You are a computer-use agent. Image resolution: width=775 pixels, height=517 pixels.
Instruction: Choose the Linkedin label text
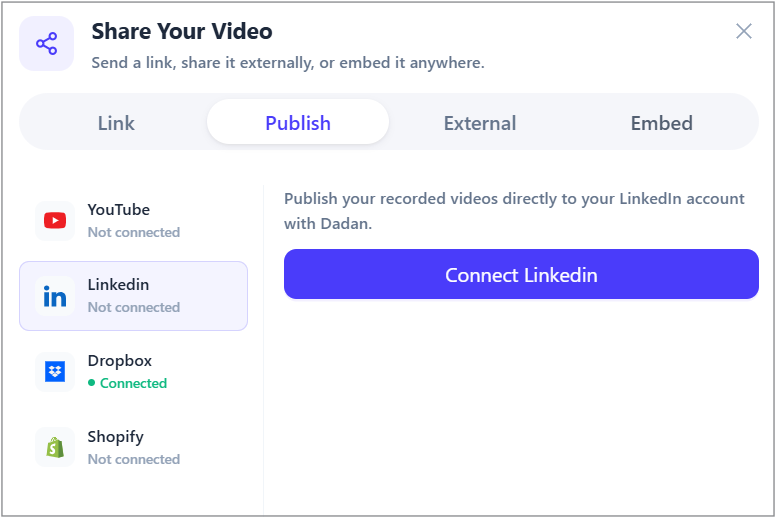coord(118,285)
